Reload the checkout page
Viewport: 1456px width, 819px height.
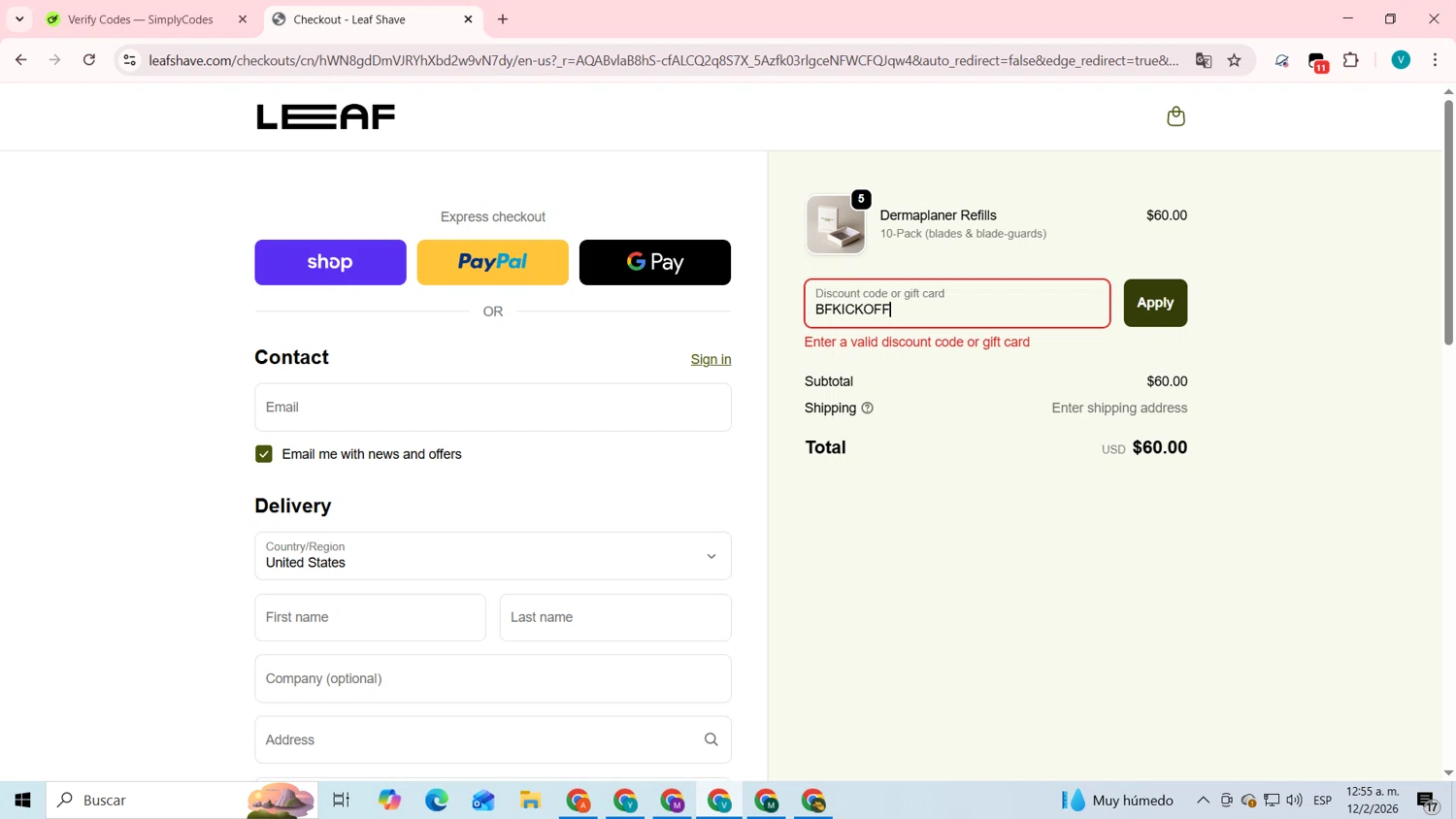coord(89,60)
